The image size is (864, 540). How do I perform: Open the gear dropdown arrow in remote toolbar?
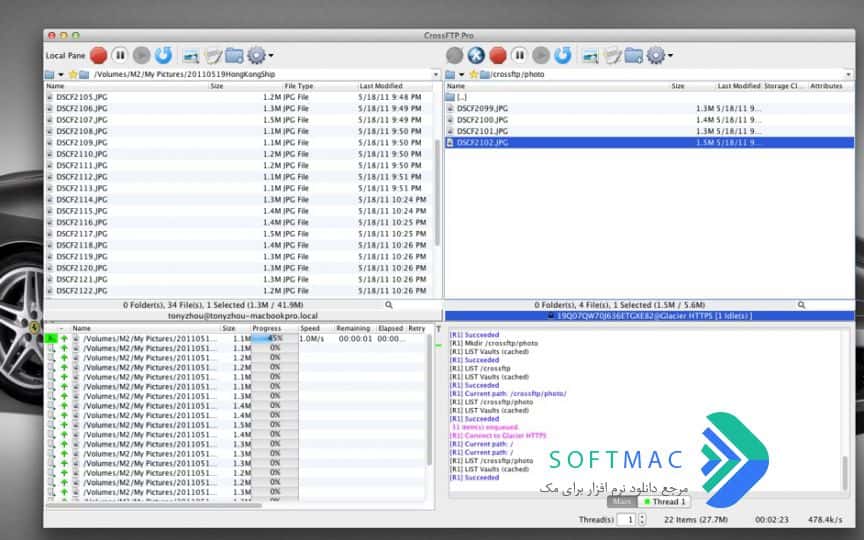point(670,56)
